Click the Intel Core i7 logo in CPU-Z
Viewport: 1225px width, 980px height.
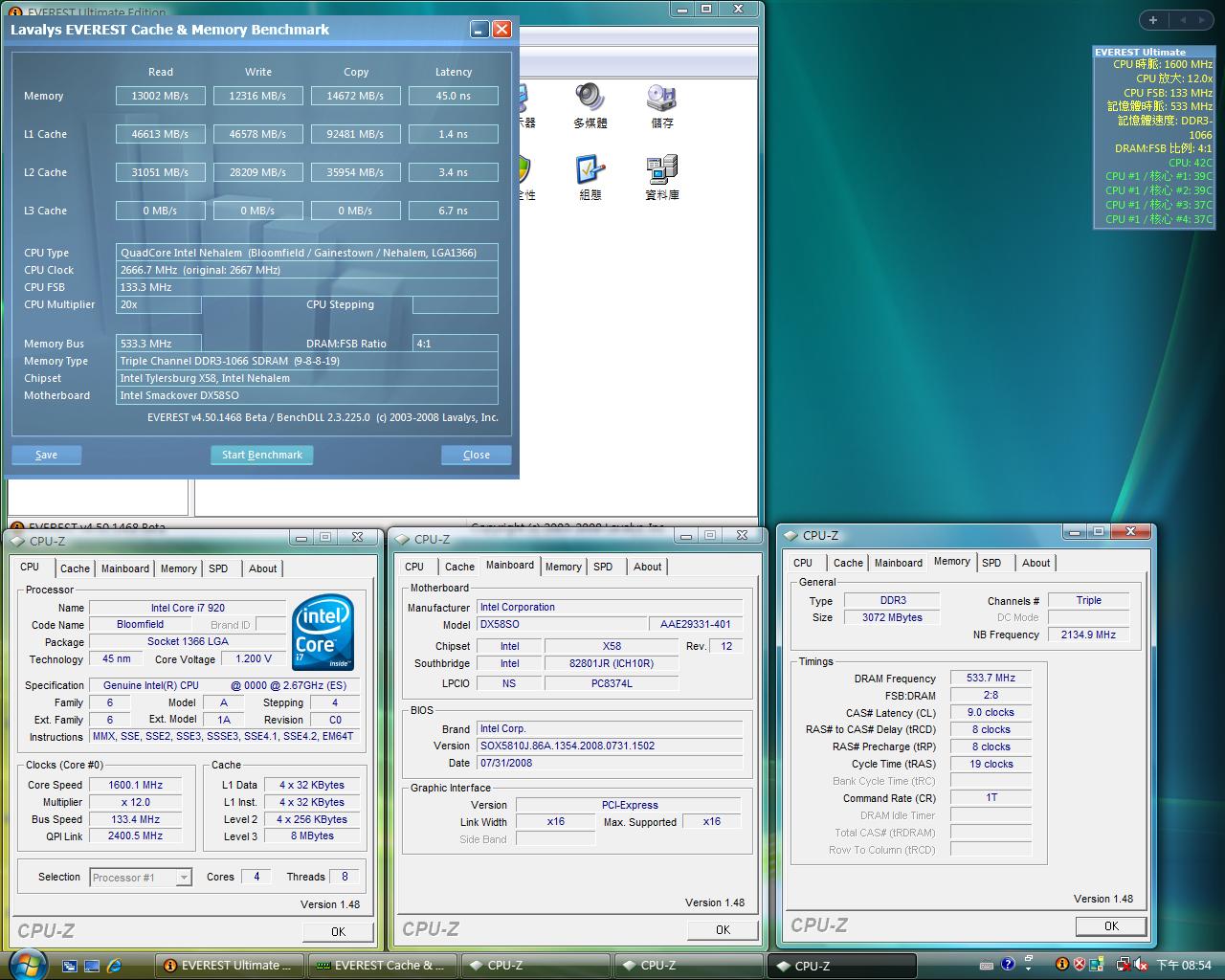point(323,634)
